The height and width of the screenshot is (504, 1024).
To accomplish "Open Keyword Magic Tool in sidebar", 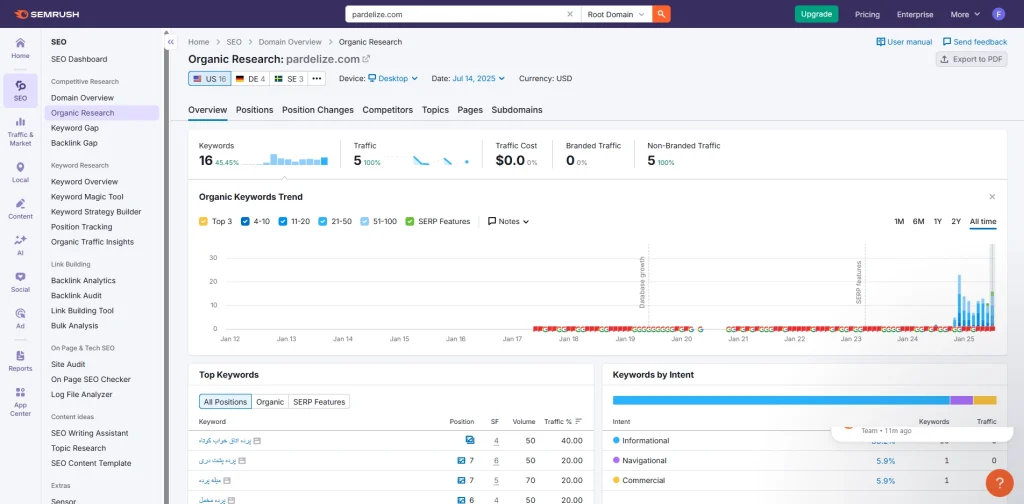I will [x=87, y=197].
